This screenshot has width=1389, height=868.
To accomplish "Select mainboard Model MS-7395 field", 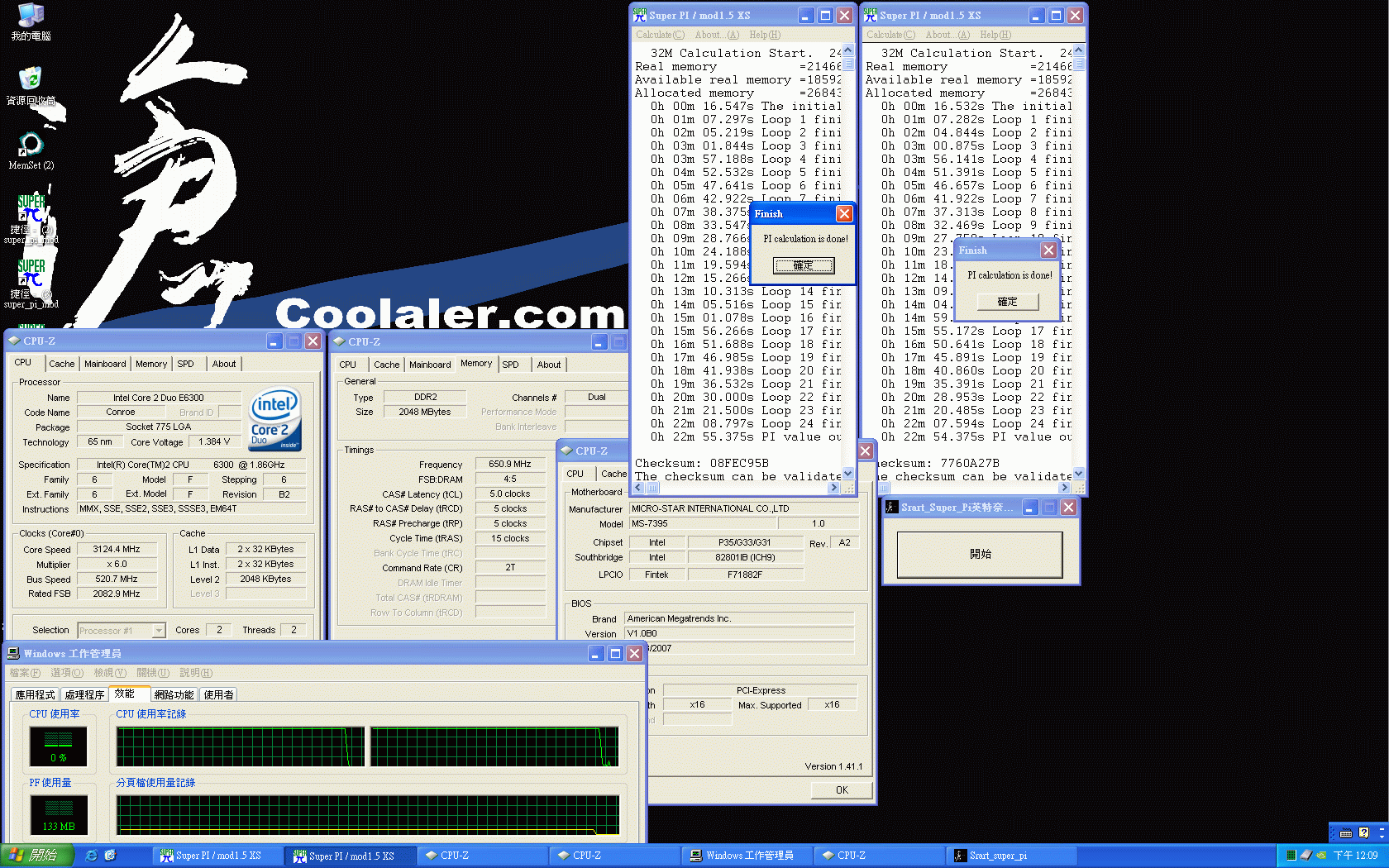I will [x=704, y=523].
